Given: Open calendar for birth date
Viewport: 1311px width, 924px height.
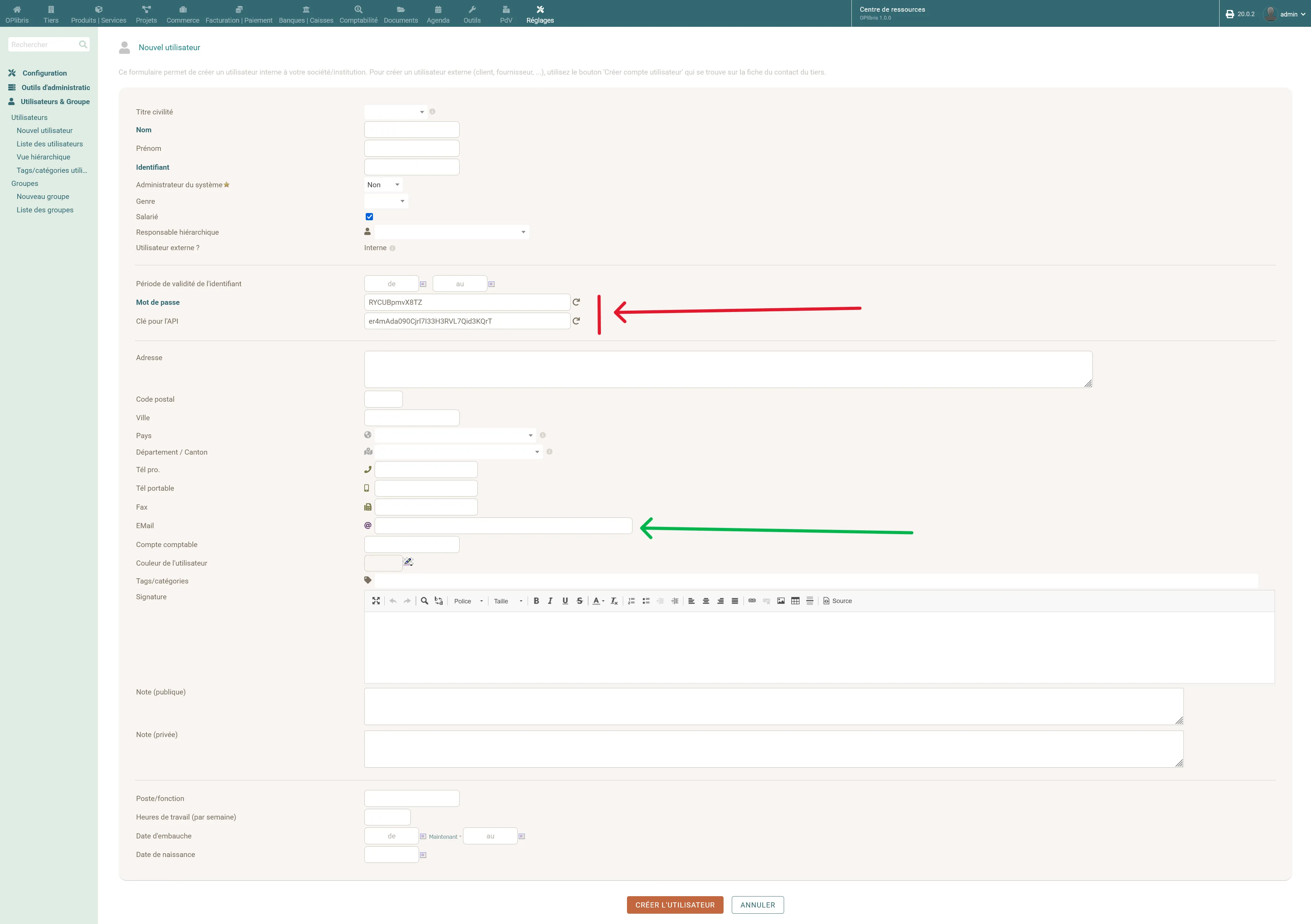Looking at the screenshot, I should coord(423,855).
